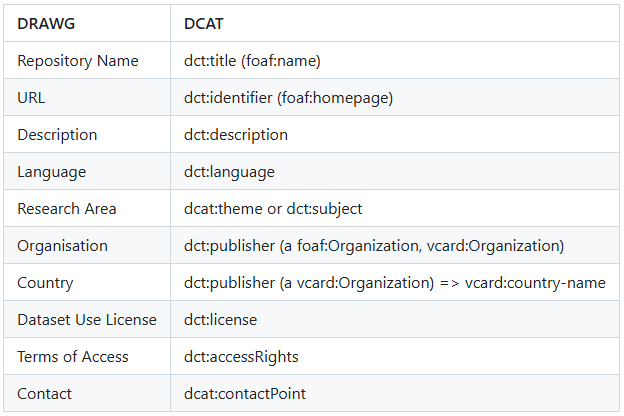
Task: Select the Terms of Access label
Action: (x=72, y=357)
